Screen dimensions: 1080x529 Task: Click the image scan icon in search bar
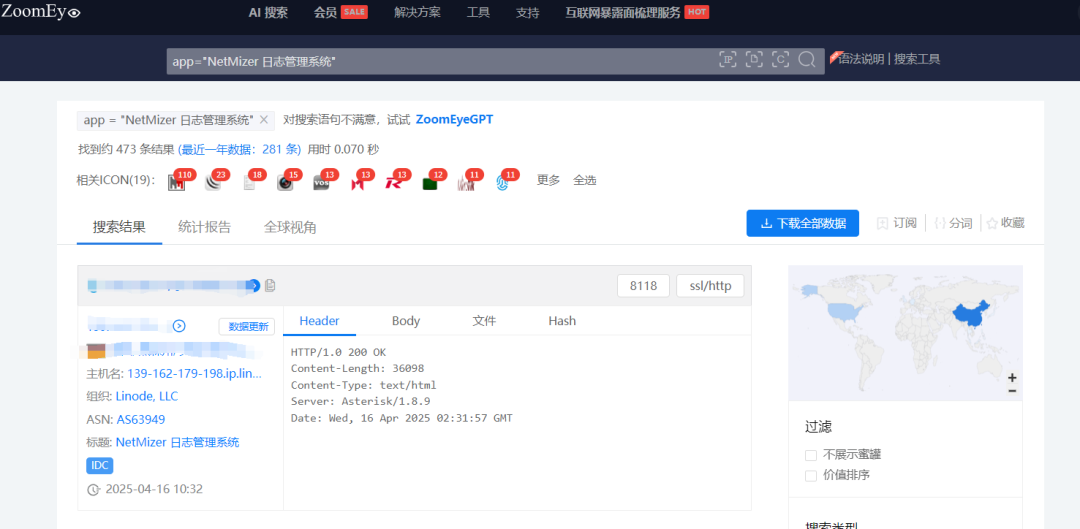[x=780, y=60]
